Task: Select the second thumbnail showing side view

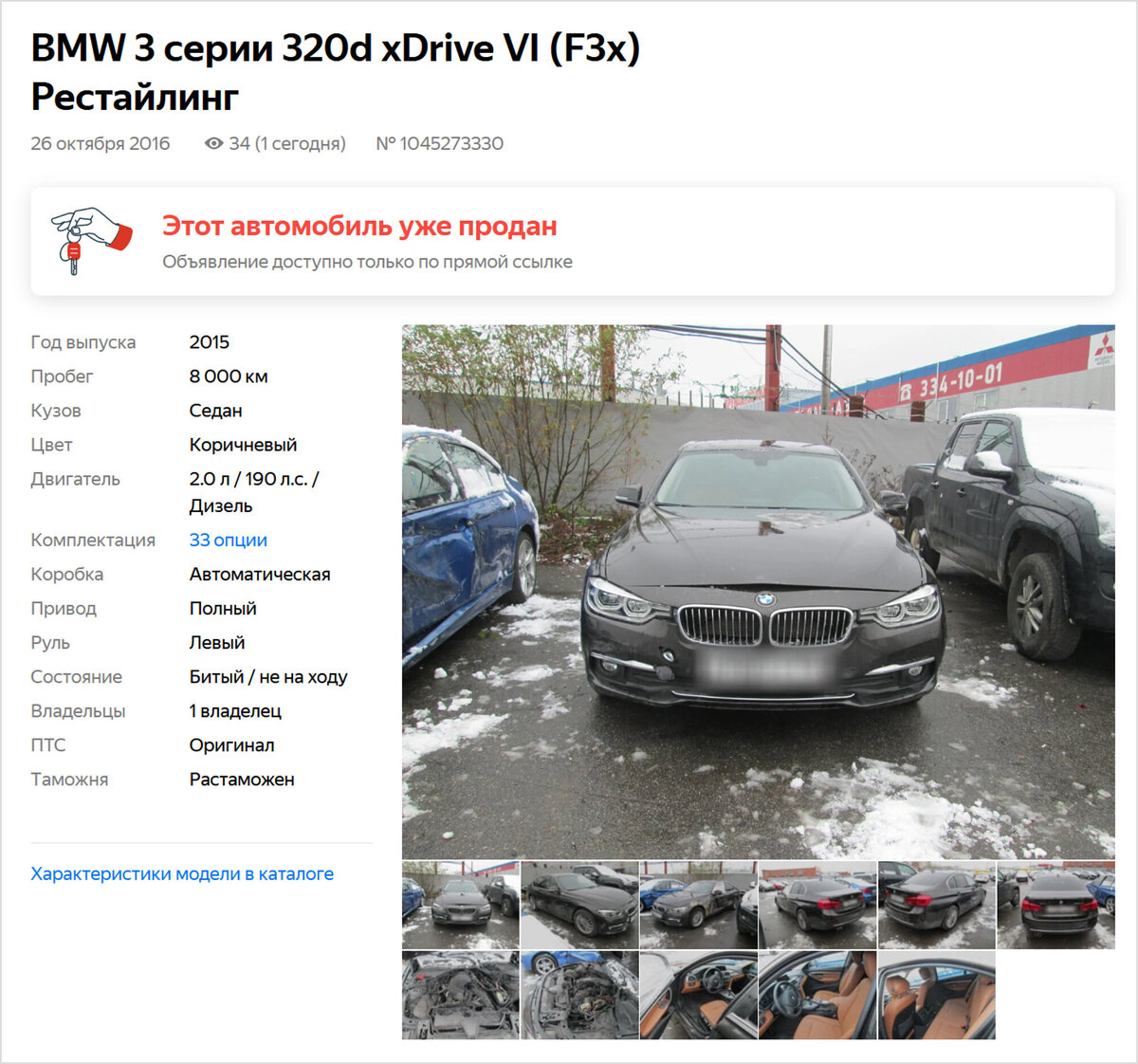Action: click(579, 905)
